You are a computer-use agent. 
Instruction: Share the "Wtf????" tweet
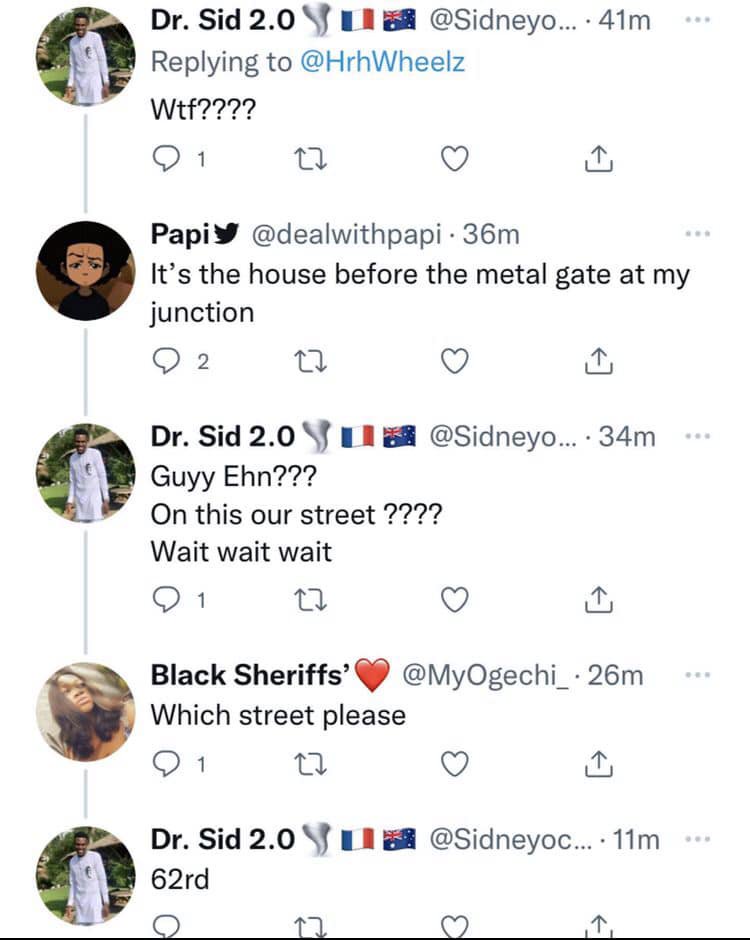click(596, 158)
